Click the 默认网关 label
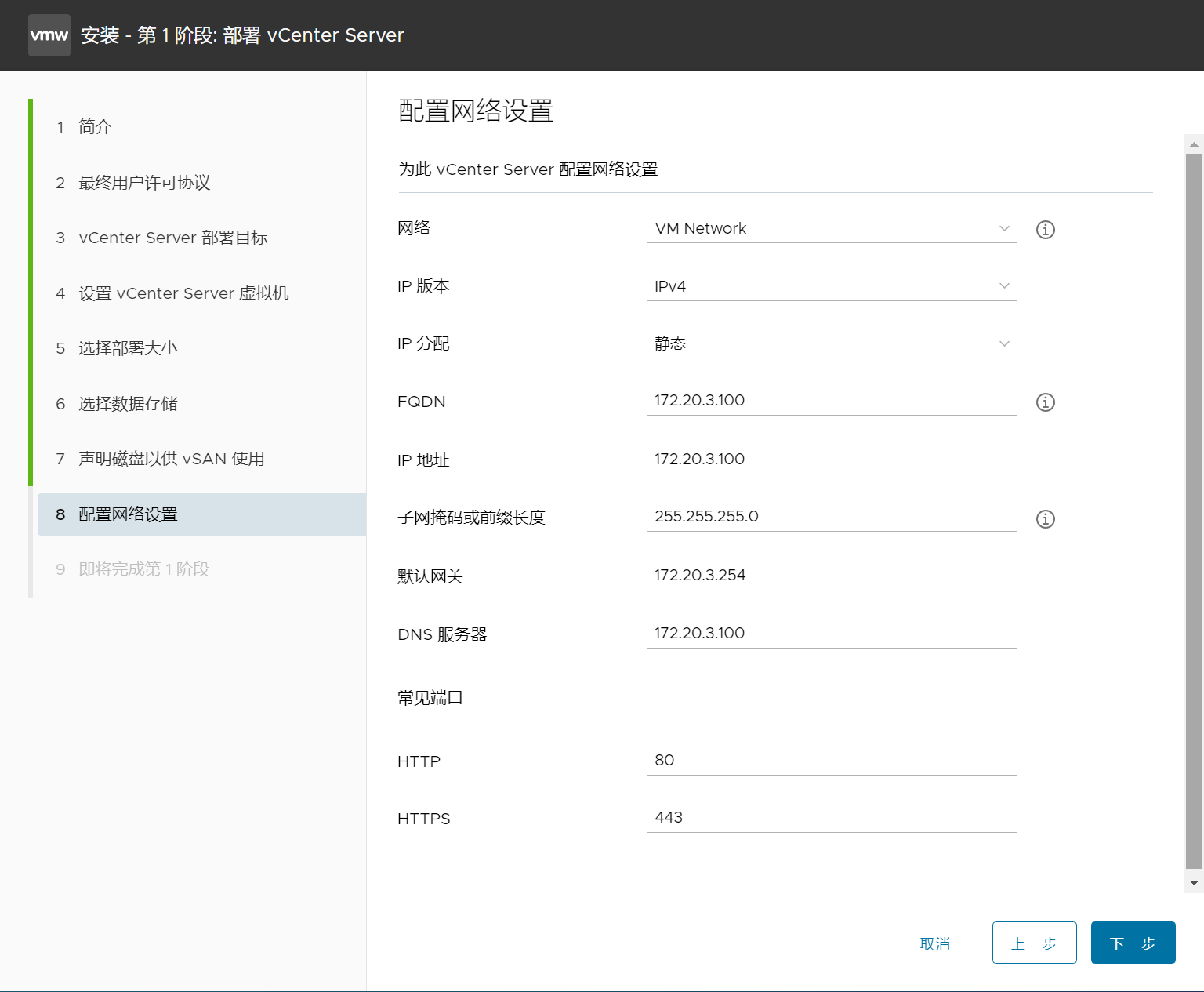The image size is (1204, 992). pyautogui.click(x=430, y=576)
